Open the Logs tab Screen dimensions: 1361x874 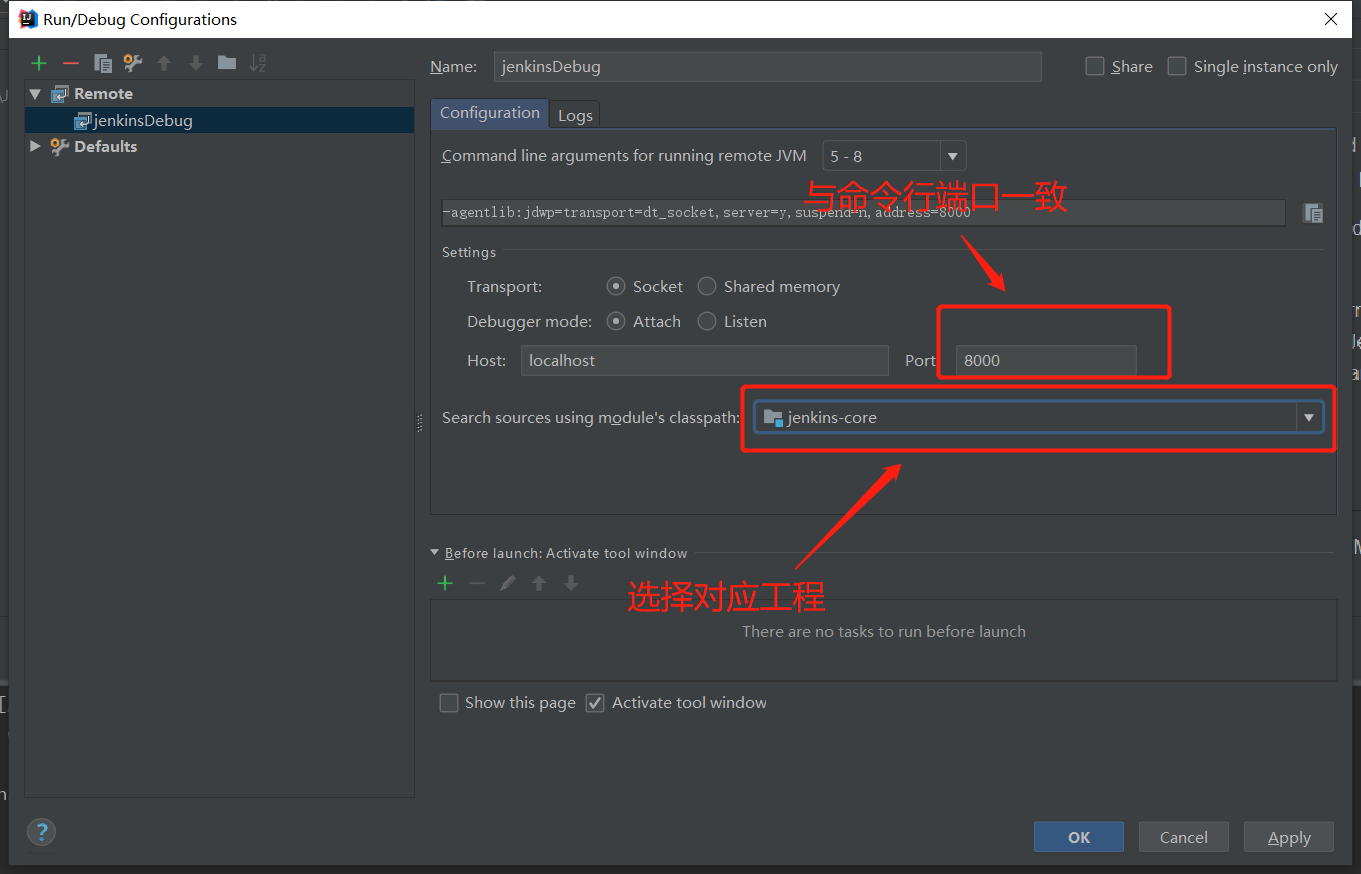click(x=575, y=115)
